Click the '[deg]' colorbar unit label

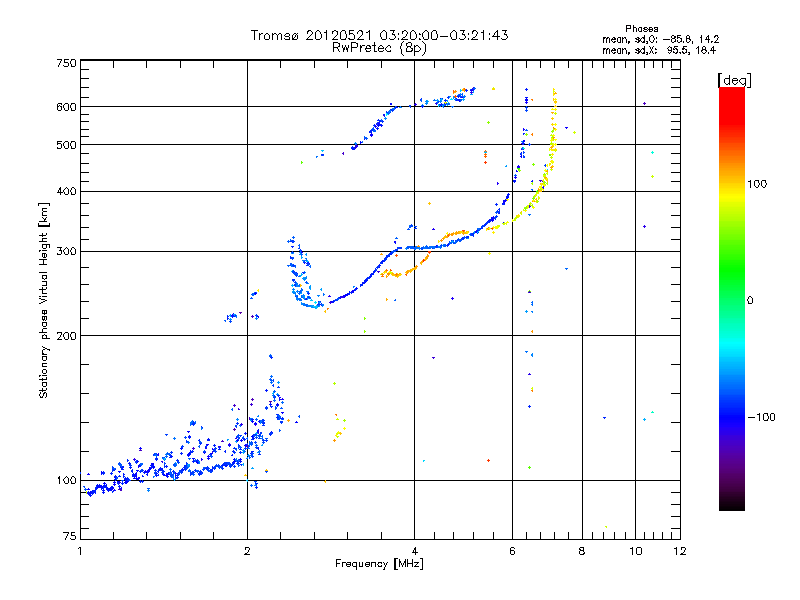click(735, 80)
